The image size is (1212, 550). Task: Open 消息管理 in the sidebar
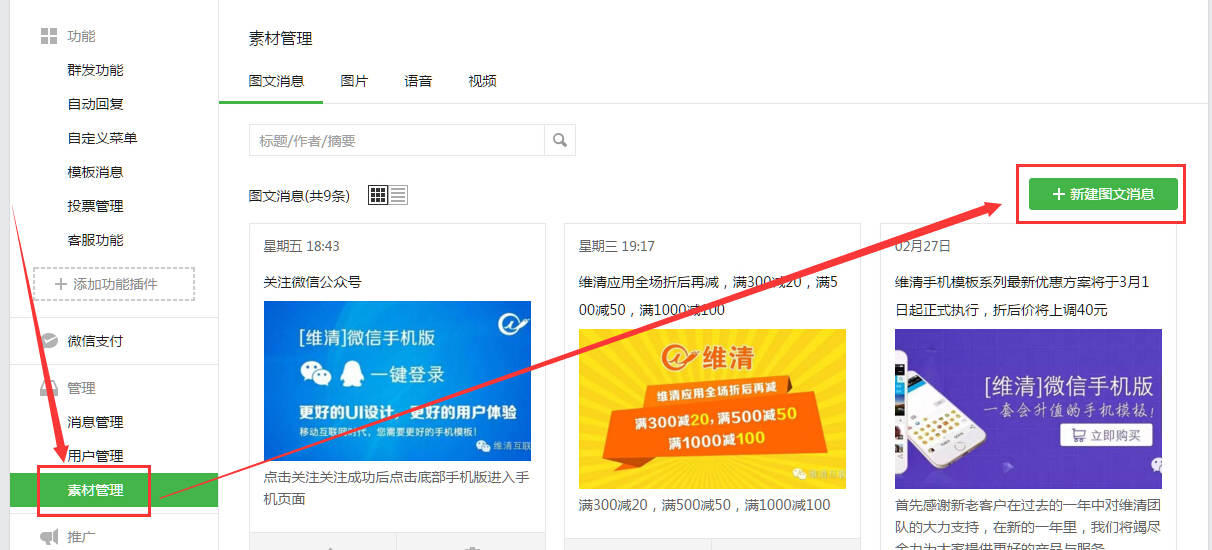pyautogui.click(x=96, y=422)
